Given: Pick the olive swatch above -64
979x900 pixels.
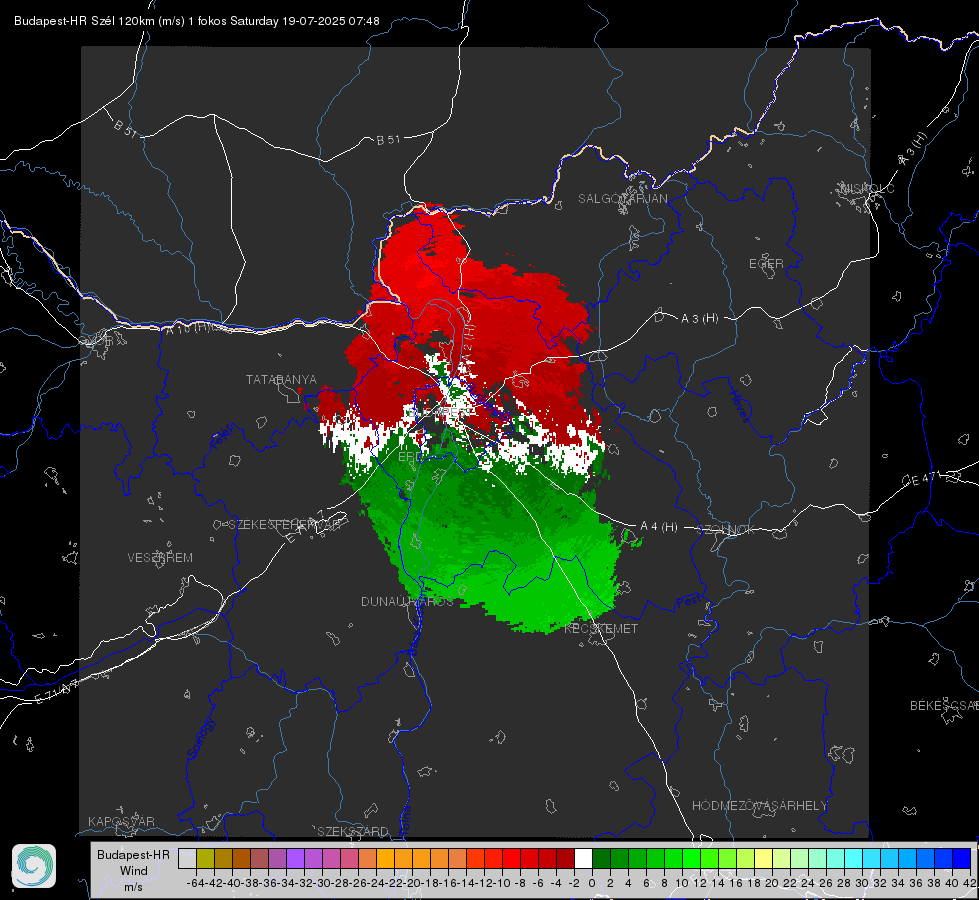Looking at the screenshot, I should [x=205, y=858].
